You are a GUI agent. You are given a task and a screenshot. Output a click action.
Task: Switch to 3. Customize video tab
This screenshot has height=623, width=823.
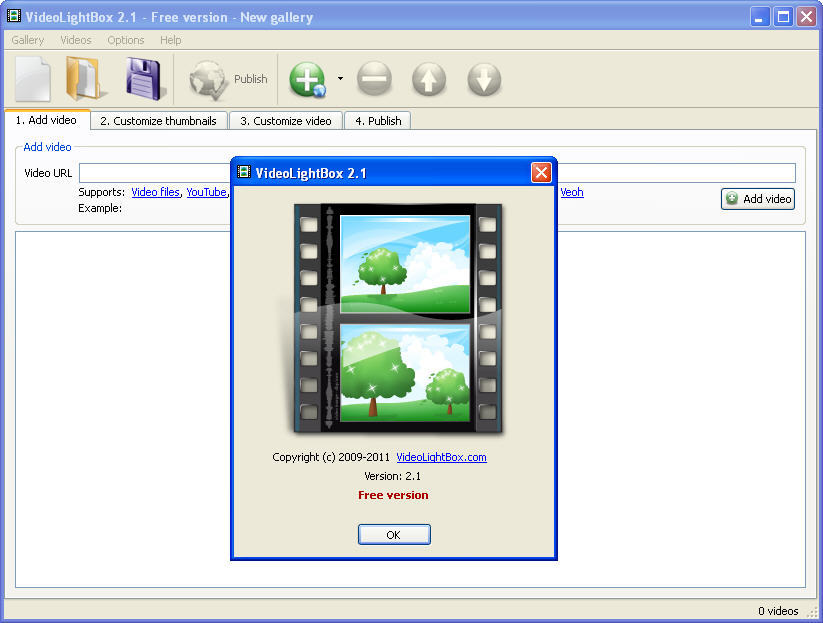click(286, 121)
